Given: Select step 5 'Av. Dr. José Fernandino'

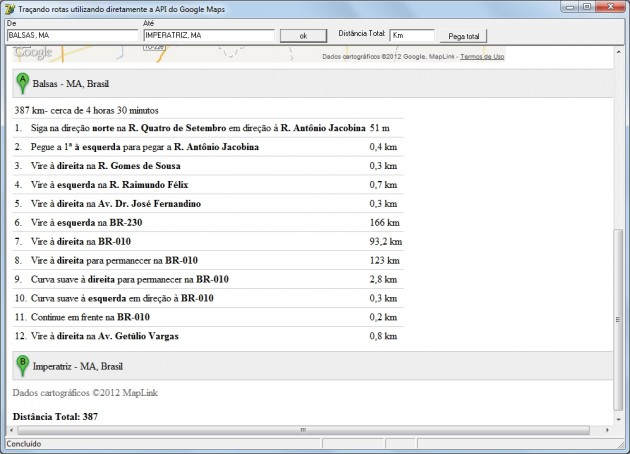Looking at the screenshot, I should point(208,204).
